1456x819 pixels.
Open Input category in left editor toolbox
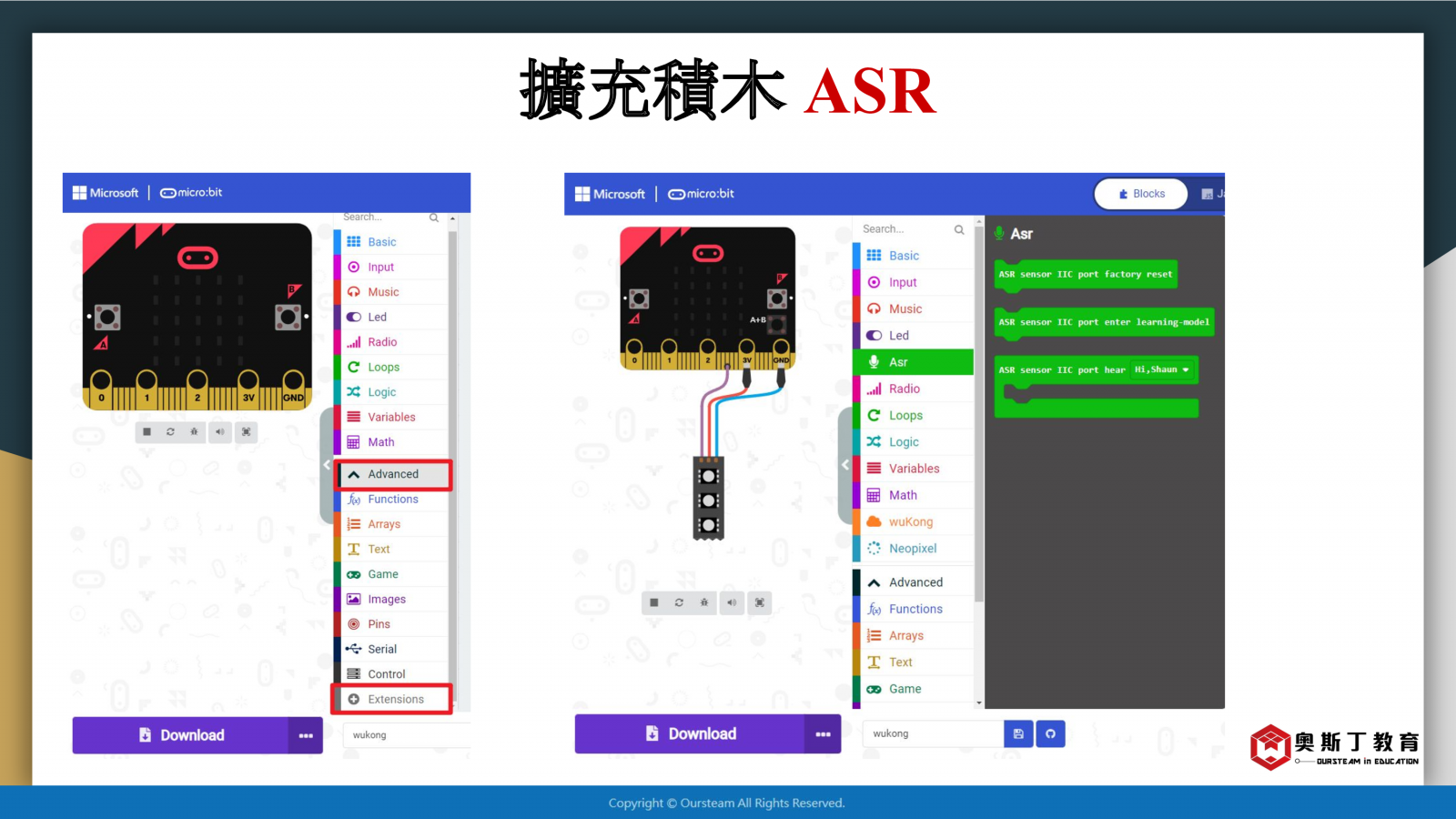(x=391, y=267)
